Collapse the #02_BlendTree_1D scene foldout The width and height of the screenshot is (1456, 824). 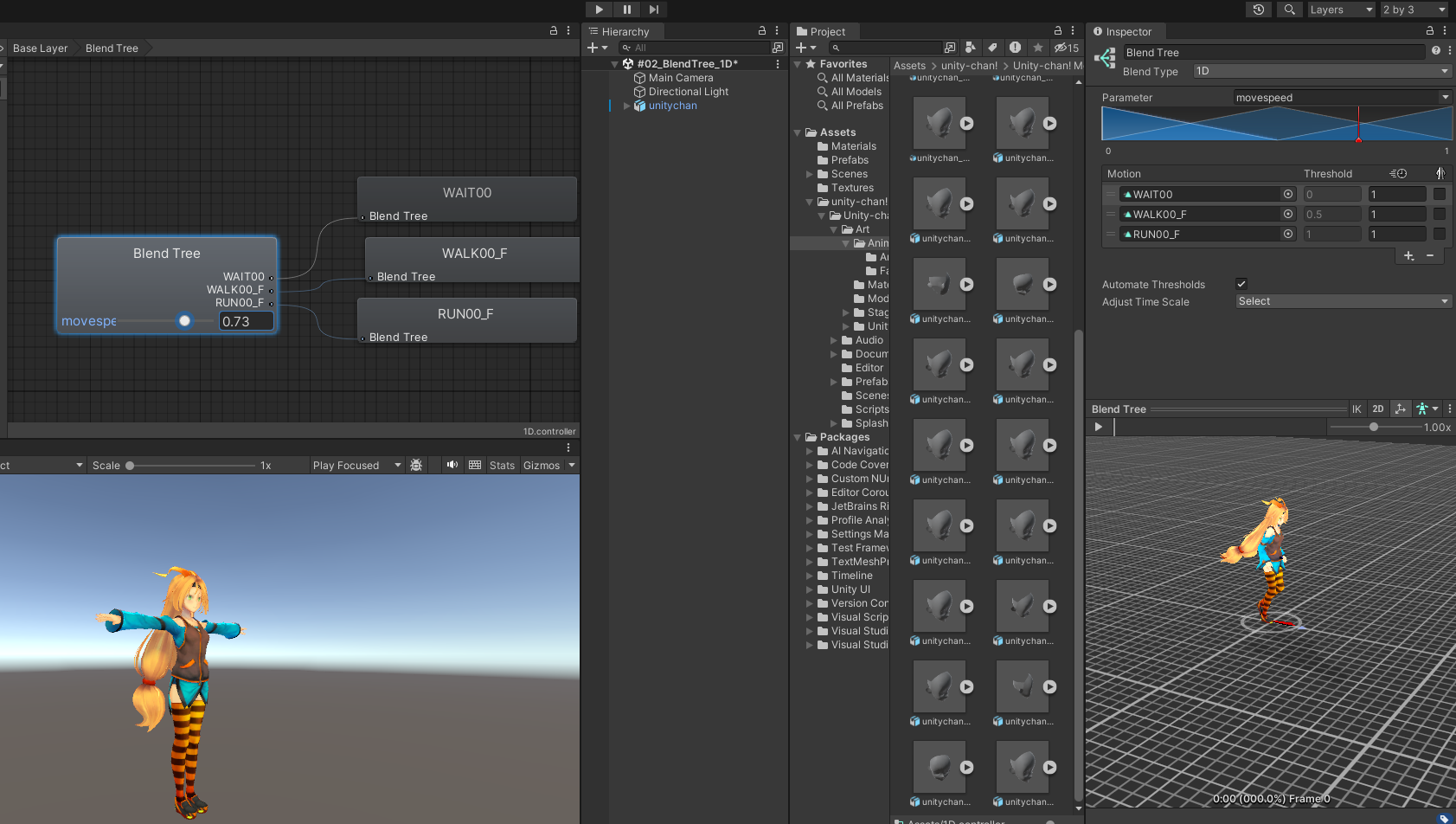point(614,64)
